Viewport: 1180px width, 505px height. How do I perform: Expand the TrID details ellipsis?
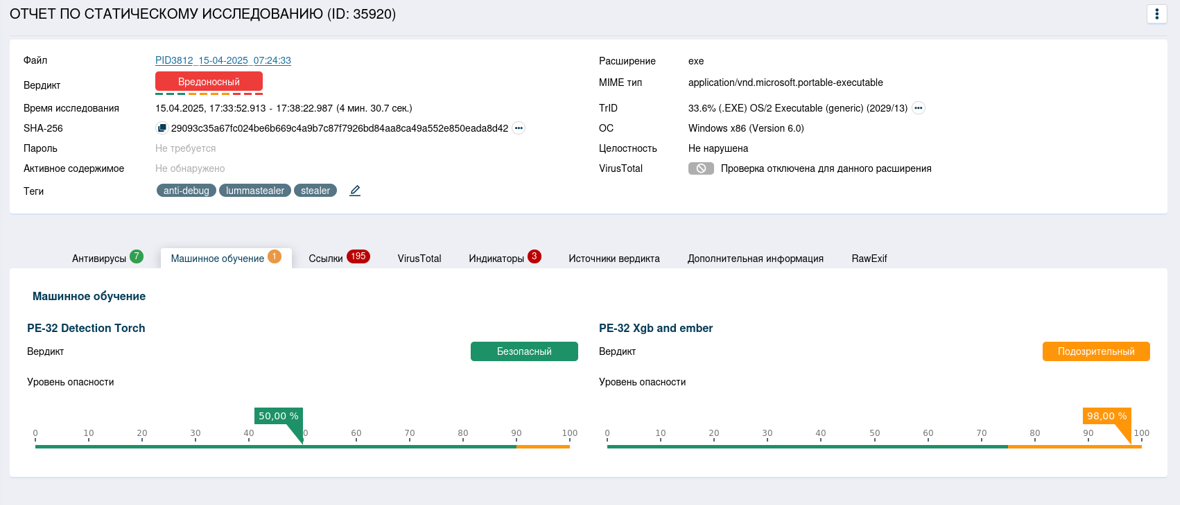point(918,108)
